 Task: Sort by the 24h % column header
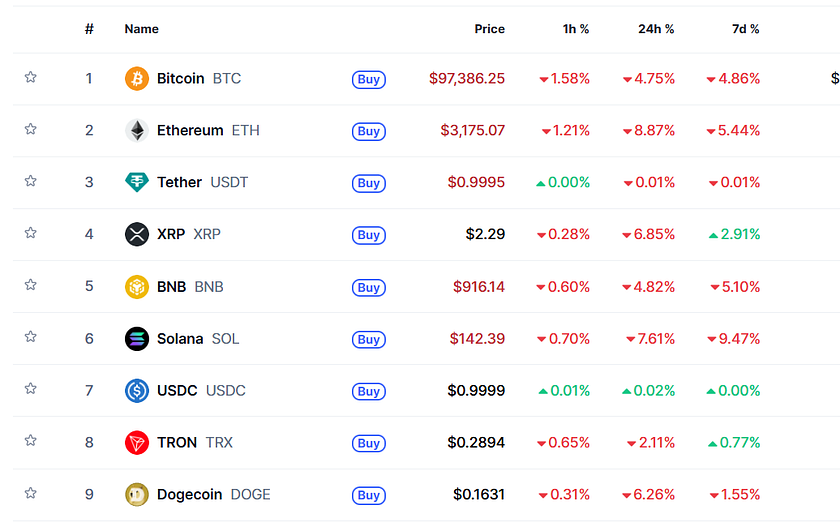click(x=656, y=29)
